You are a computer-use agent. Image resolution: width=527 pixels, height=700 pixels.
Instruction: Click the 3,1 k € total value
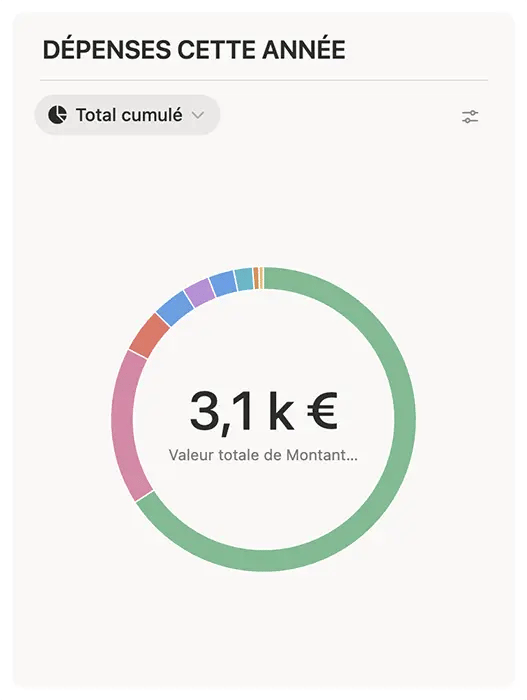264,411
